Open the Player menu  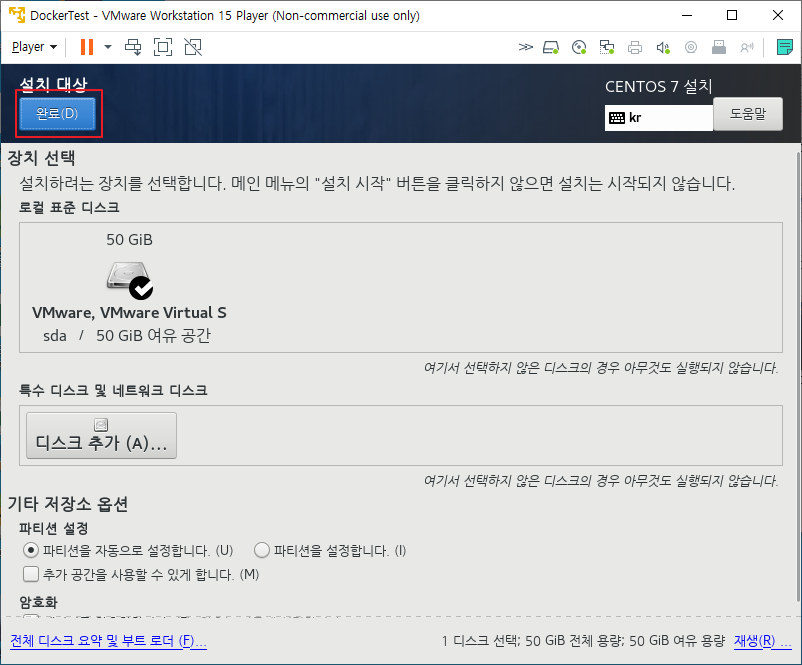34,47
